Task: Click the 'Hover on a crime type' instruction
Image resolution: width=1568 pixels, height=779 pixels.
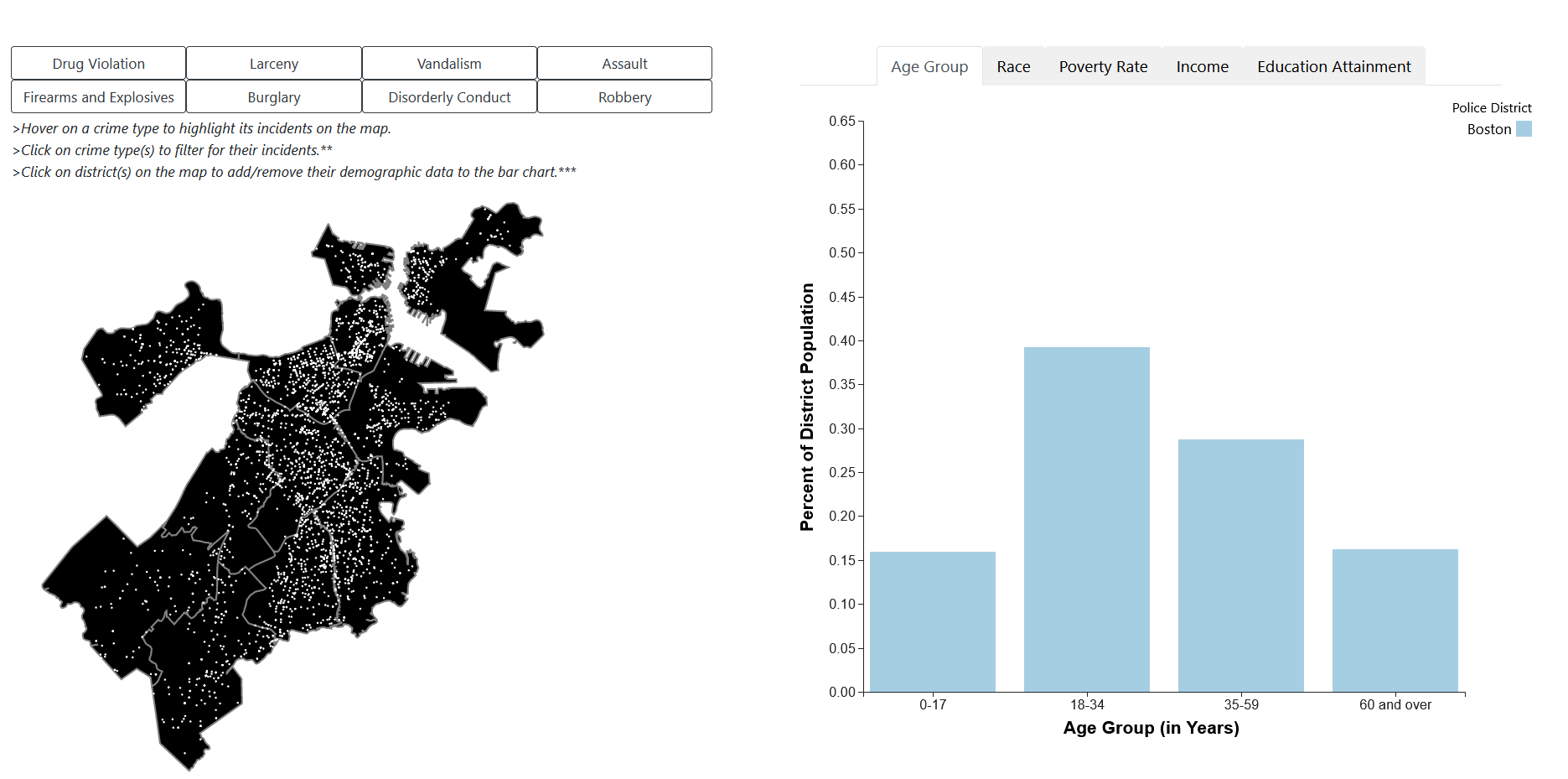Action: pyautogui.click(x=201, y=128)
